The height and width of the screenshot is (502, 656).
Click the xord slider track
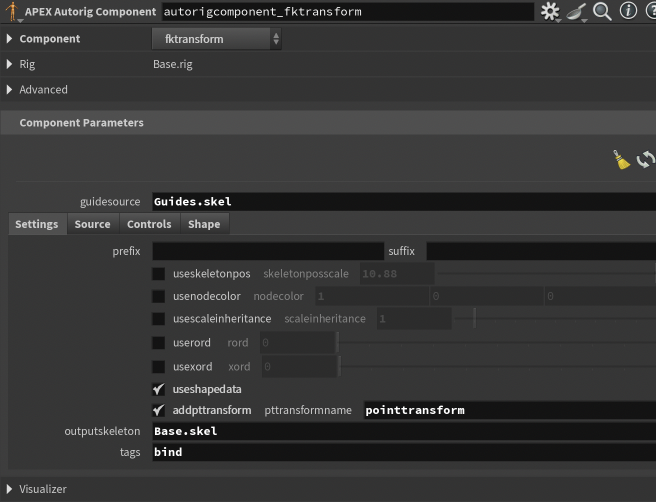(x=498, y=367)
